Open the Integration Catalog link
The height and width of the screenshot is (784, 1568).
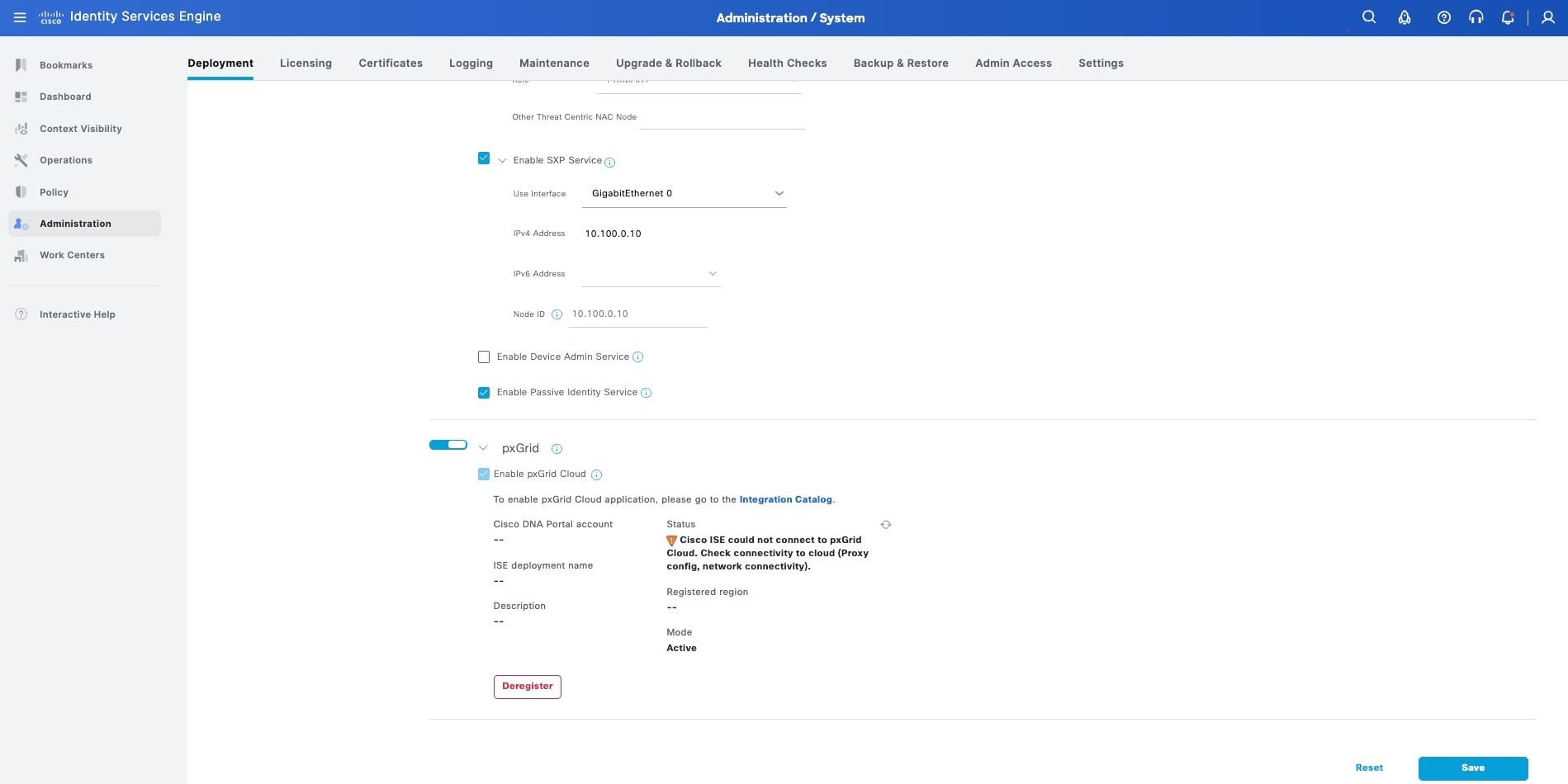click(785, 499)
